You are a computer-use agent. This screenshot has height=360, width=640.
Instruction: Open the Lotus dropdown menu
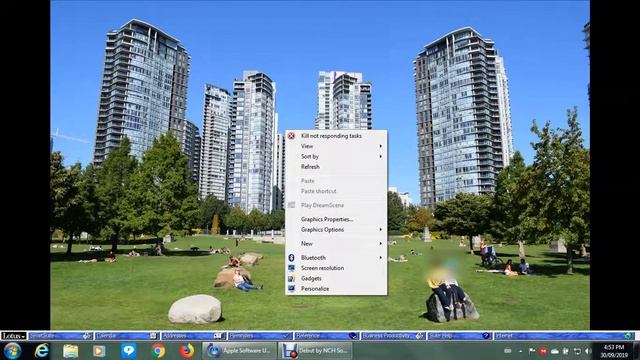(x=13, y=336)
